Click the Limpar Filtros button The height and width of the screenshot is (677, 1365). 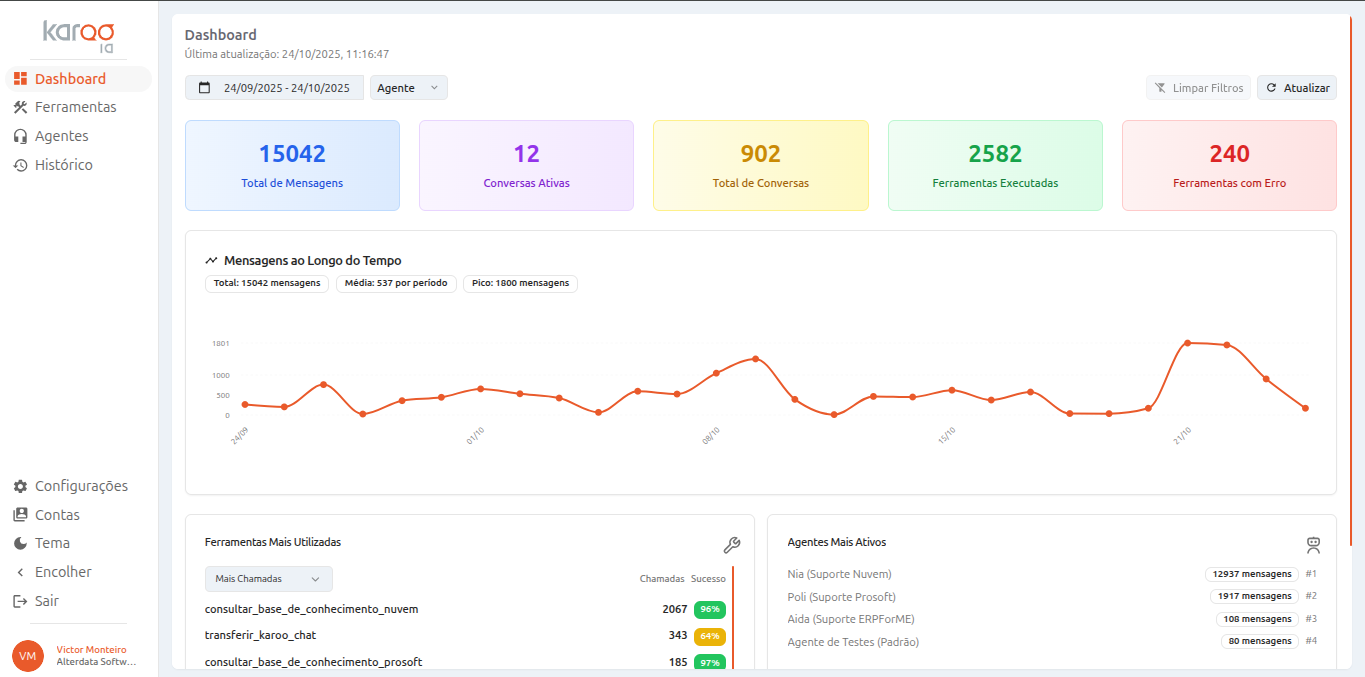coord(1198,88)
